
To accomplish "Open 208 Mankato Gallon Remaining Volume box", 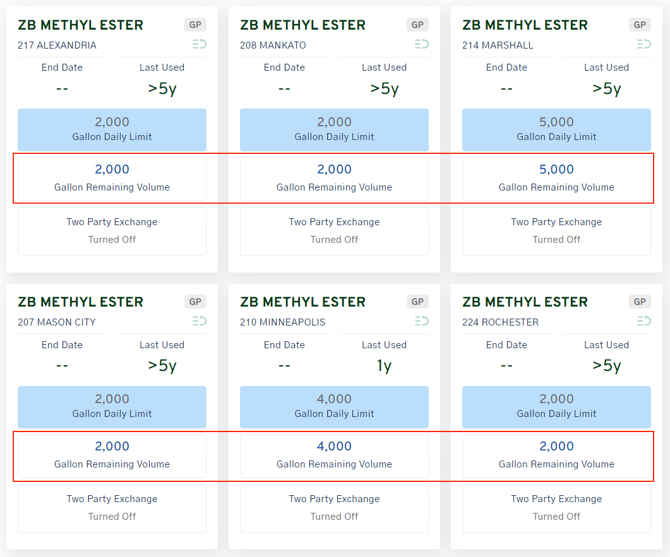I will [334, 178].
